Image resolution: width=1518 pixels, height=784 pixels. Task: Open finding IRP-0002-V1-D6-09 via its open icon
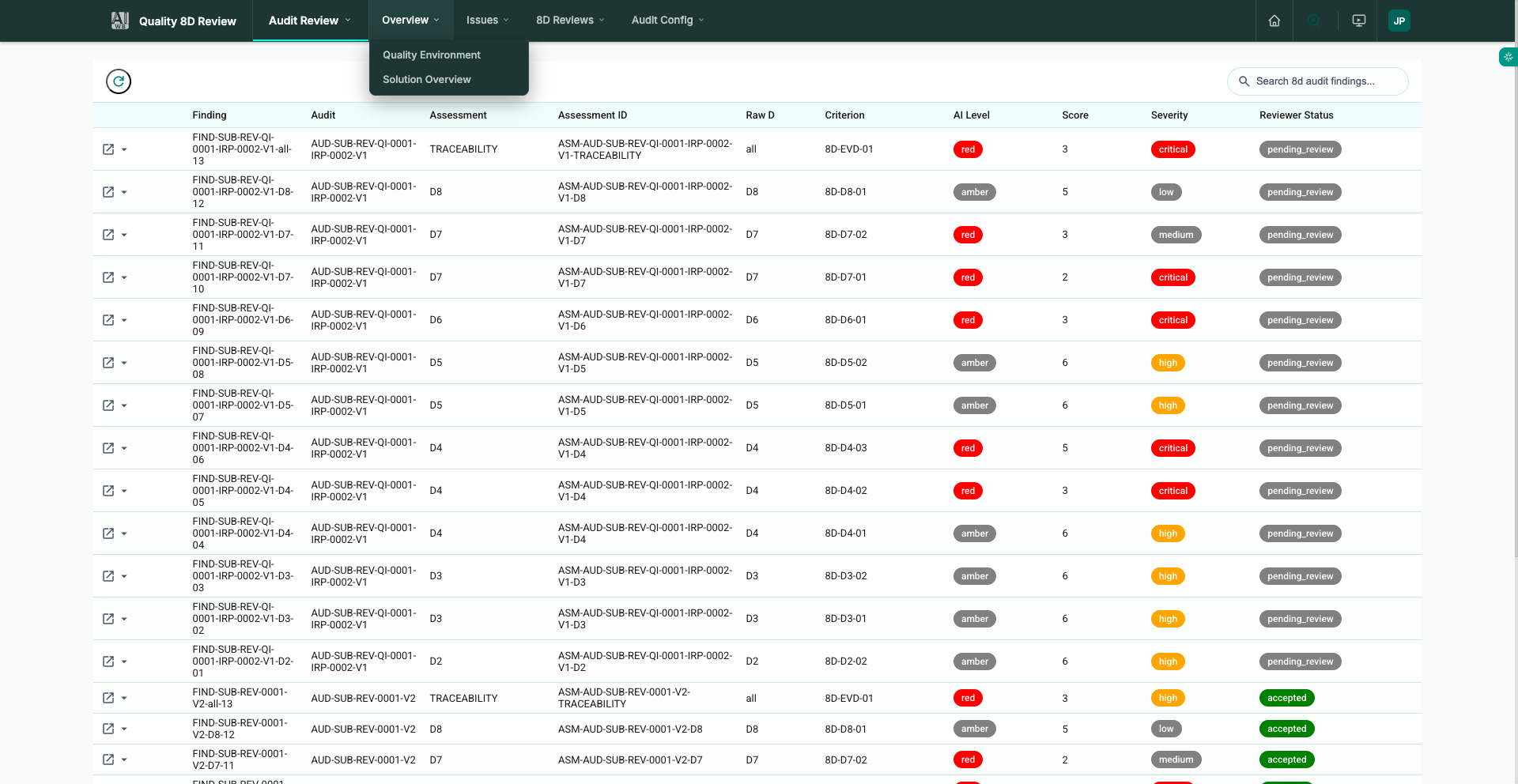[x=108, y=320]
